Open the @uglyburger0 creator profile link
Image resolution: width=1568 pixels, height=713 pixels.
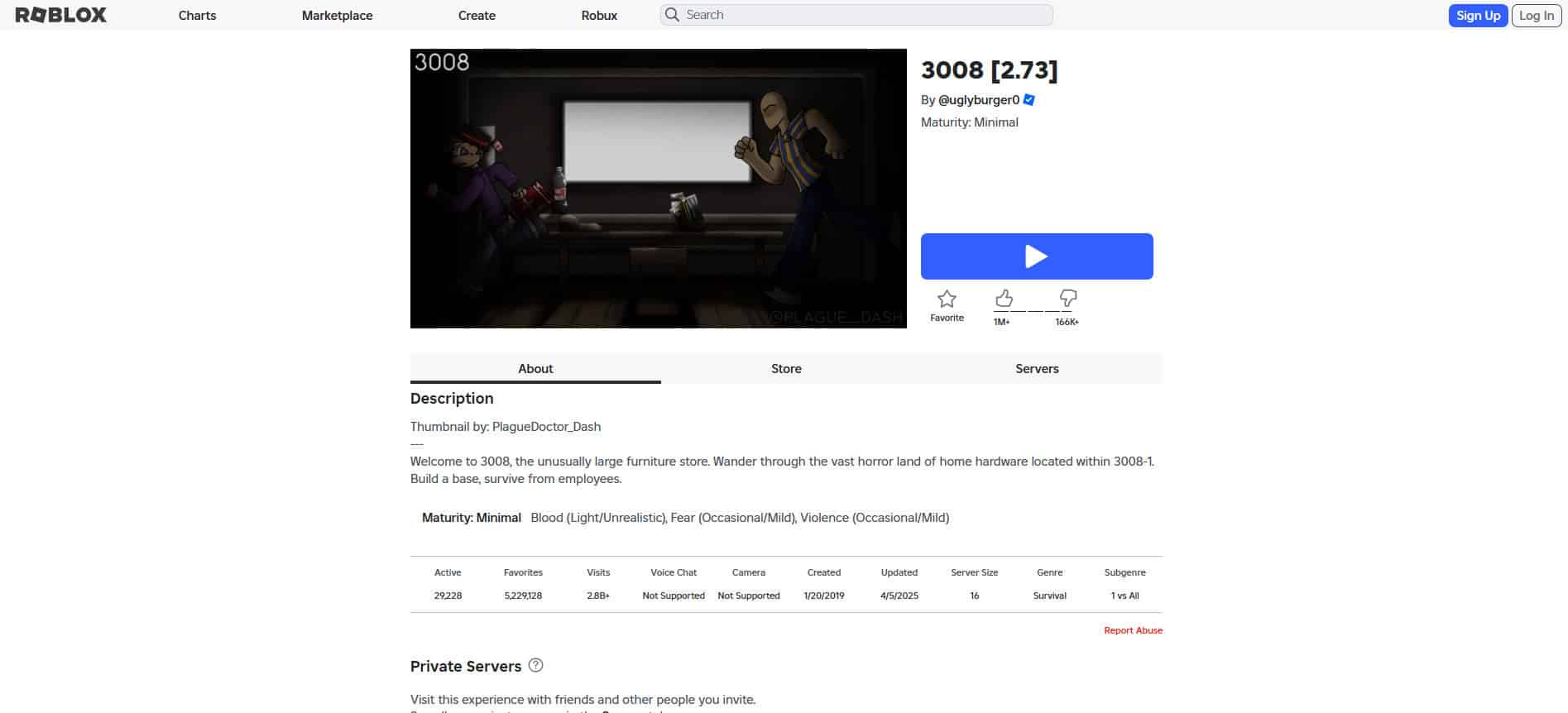(979, 100)
